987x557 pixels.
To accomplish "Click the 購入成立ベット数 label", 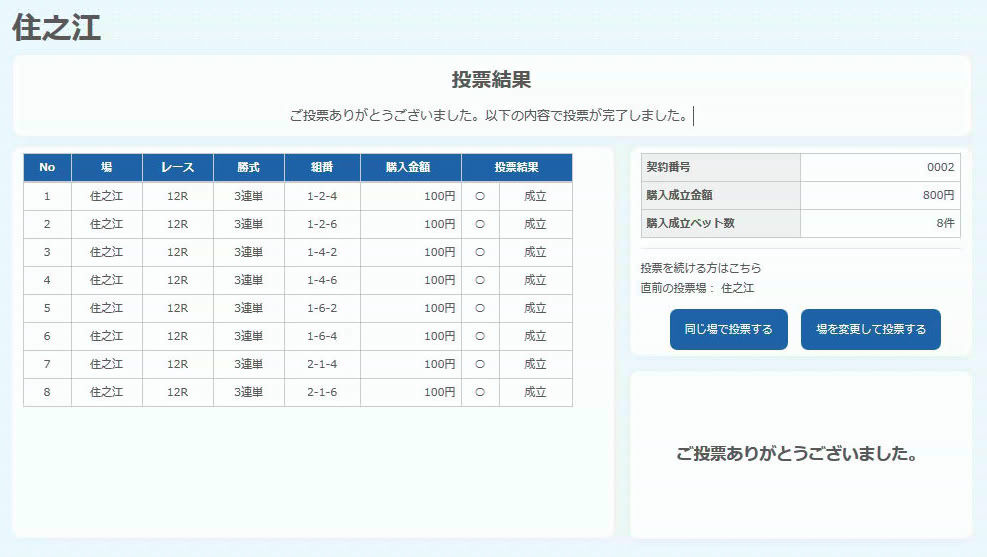I will [x=691, y=223].
